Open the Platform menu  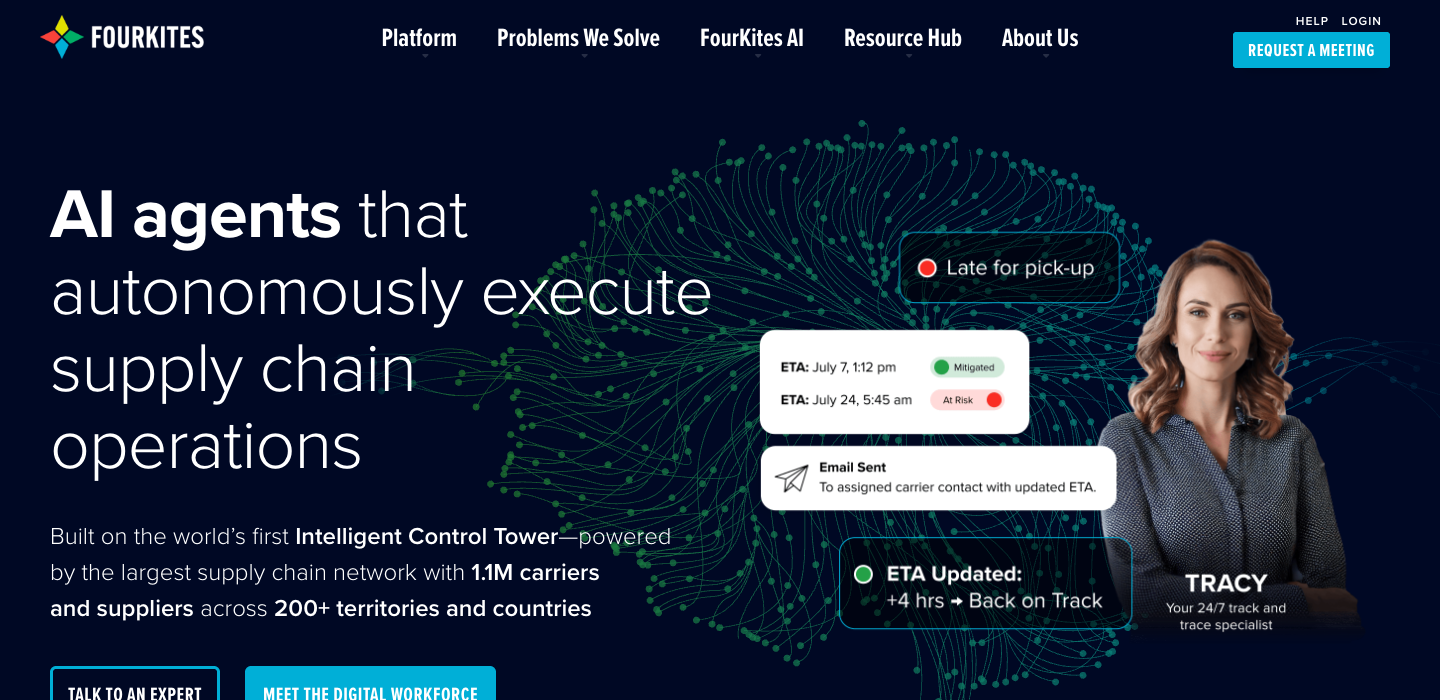click(x=419, y=38)
